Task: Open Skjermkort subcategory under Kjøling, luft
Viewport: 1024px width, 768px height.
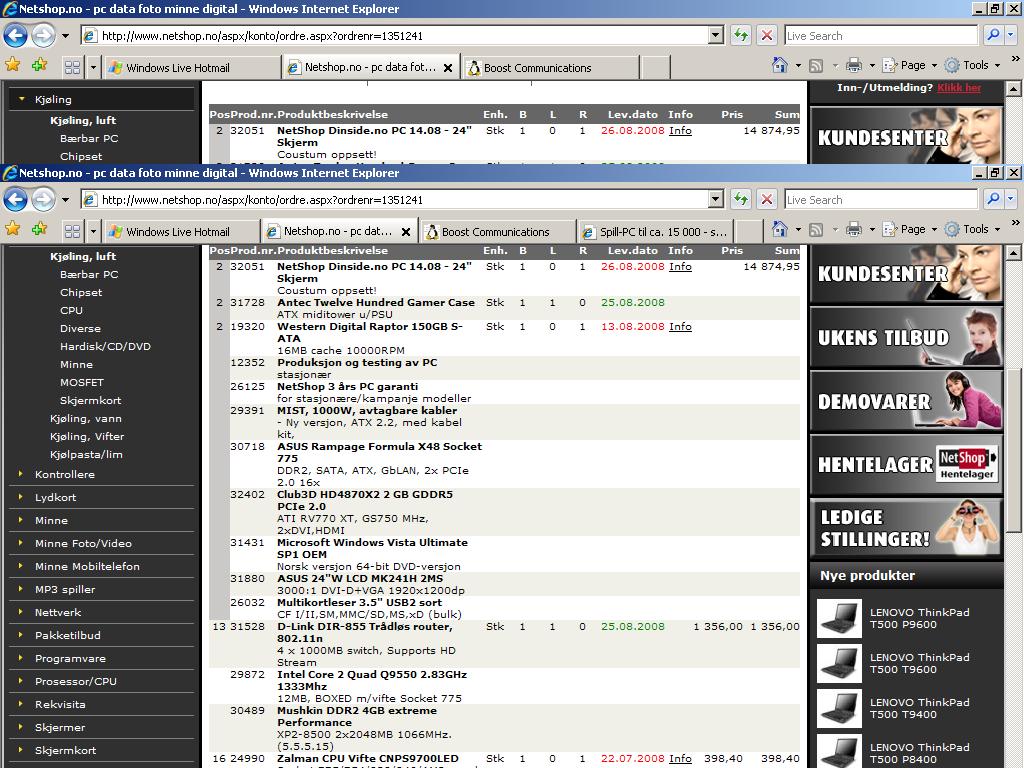Action: tap(90, 400)
